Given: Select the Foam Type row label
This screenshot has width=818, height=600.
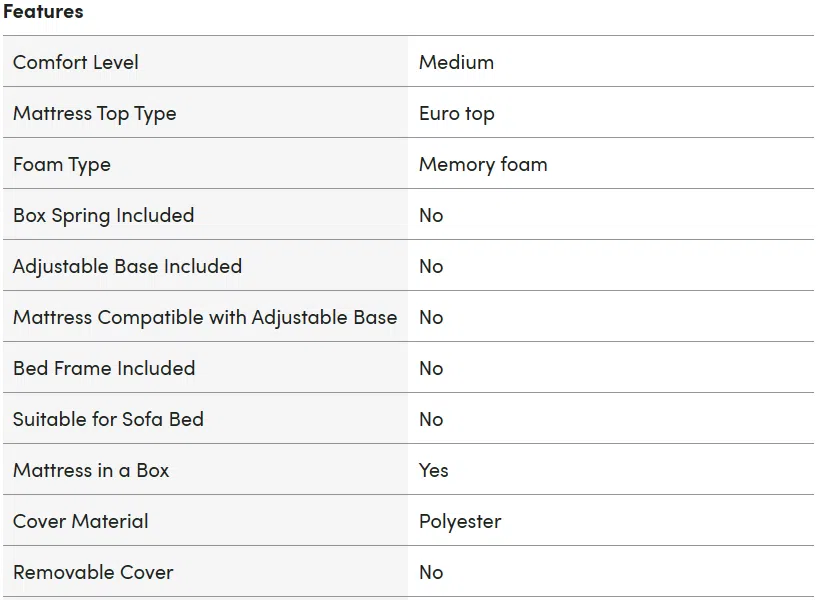Looking at the screenshot, I should pos(62,165).
